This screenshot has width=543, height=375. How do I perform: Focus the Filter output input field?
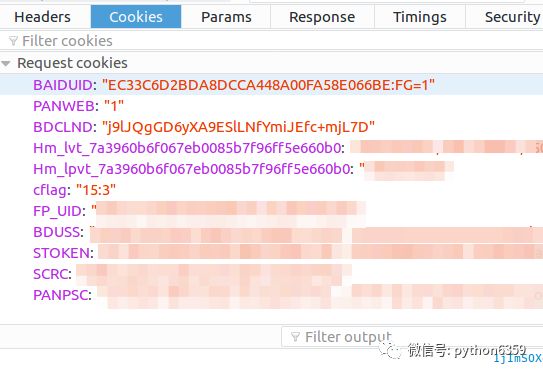click(412, 337)
